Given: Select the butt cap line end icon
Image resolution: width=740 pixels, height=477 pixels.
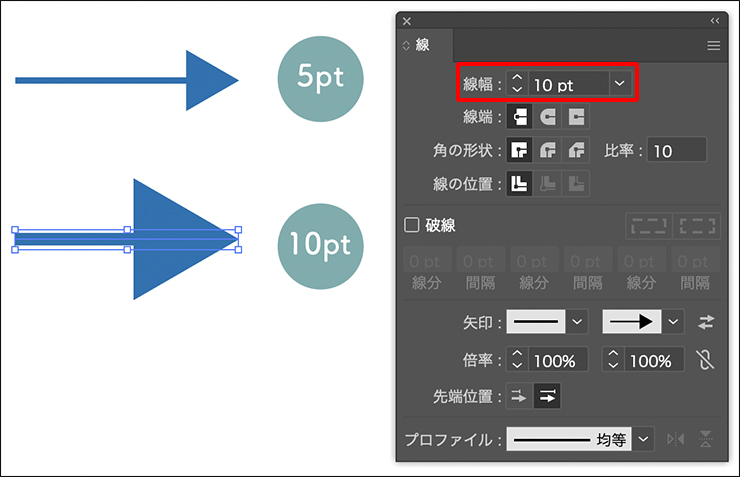Looking at the screenshot, I should click(519, 117).
